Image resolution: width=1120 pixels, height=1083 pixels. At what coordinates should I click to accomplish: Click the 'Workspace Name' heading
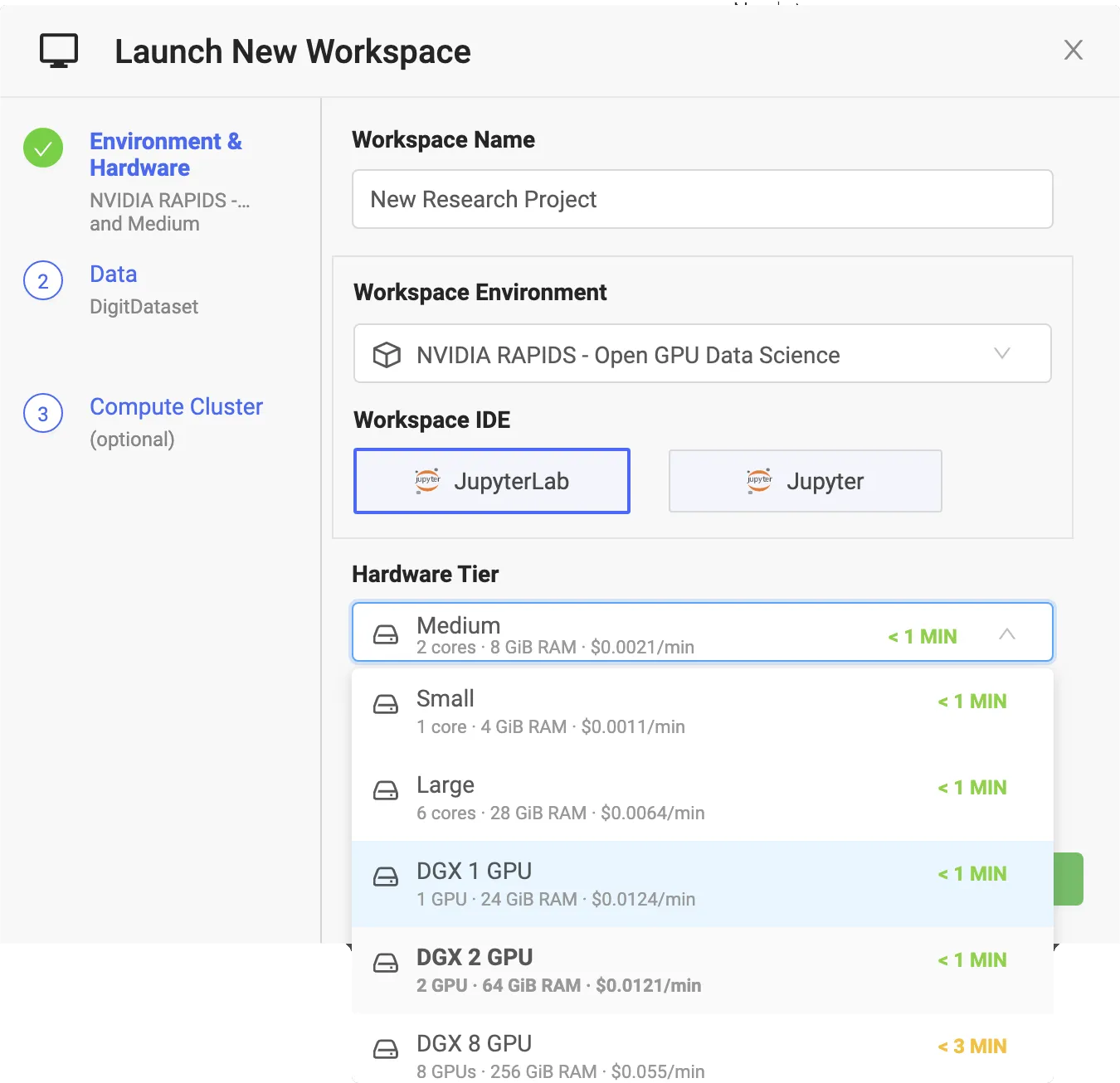pos(444,139)
